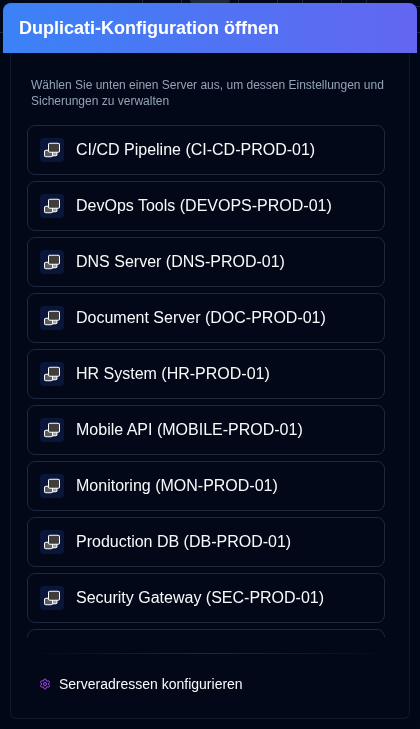The image size is (420, 729).
Task: Choose DNS Server (DNS-PROD-01)
Action: point(206,262)
